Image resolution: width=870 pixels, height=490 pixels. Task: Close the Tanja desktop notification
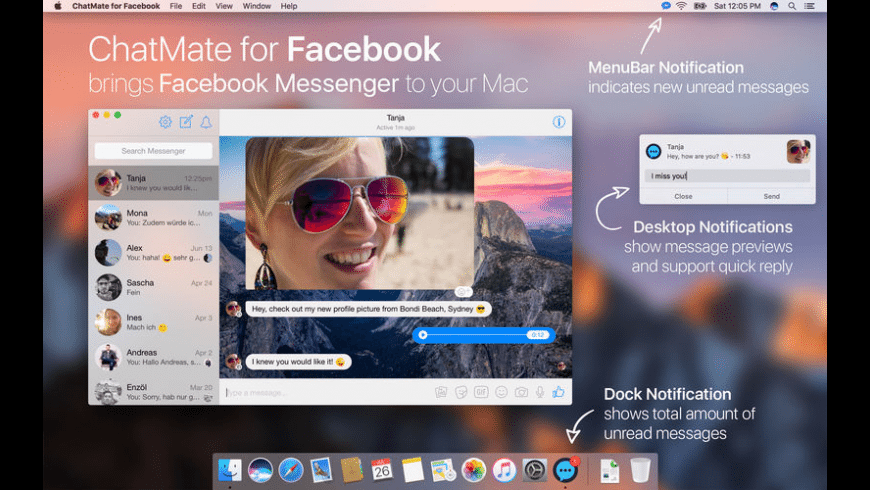pos(683,196)
